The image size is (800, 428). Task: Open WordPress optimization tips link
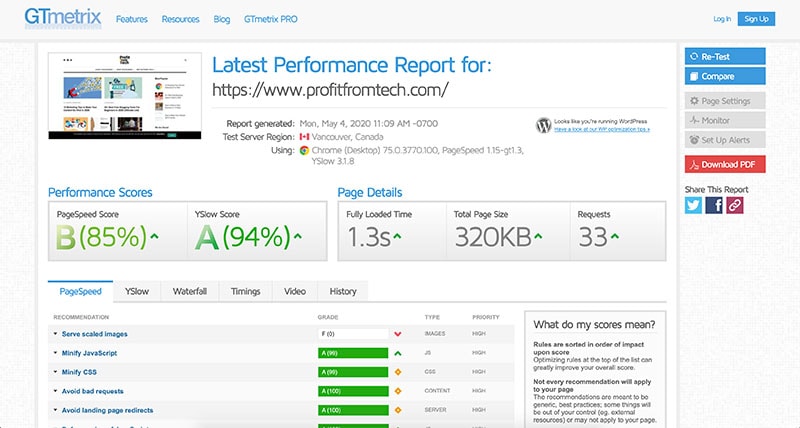click(602, 130)
